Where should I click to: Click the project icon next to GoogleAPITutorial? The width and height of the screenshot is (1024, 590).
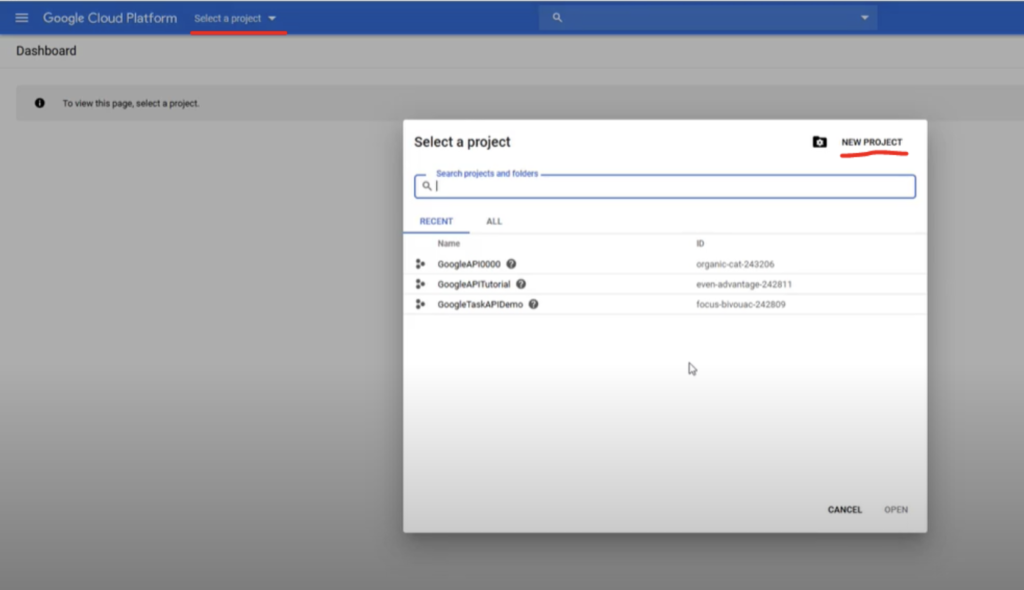421,284
